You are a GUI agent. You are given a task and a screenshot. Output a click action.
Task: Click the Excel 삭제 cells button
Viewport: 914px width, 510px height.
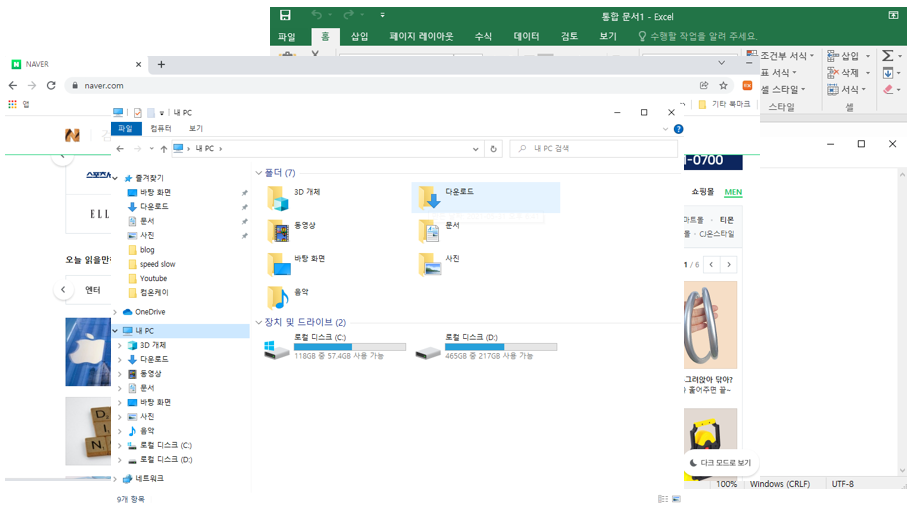848,73
